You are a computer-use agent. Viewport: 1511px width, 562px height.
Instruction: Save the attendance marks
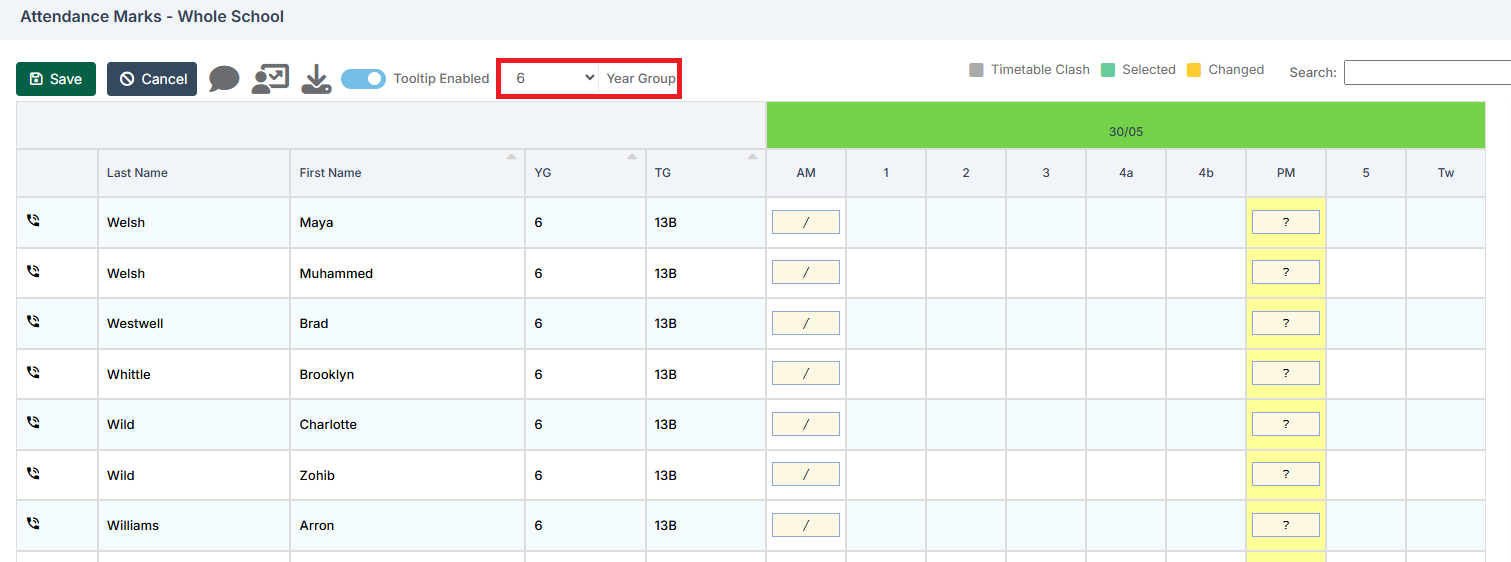coord(56,79)
